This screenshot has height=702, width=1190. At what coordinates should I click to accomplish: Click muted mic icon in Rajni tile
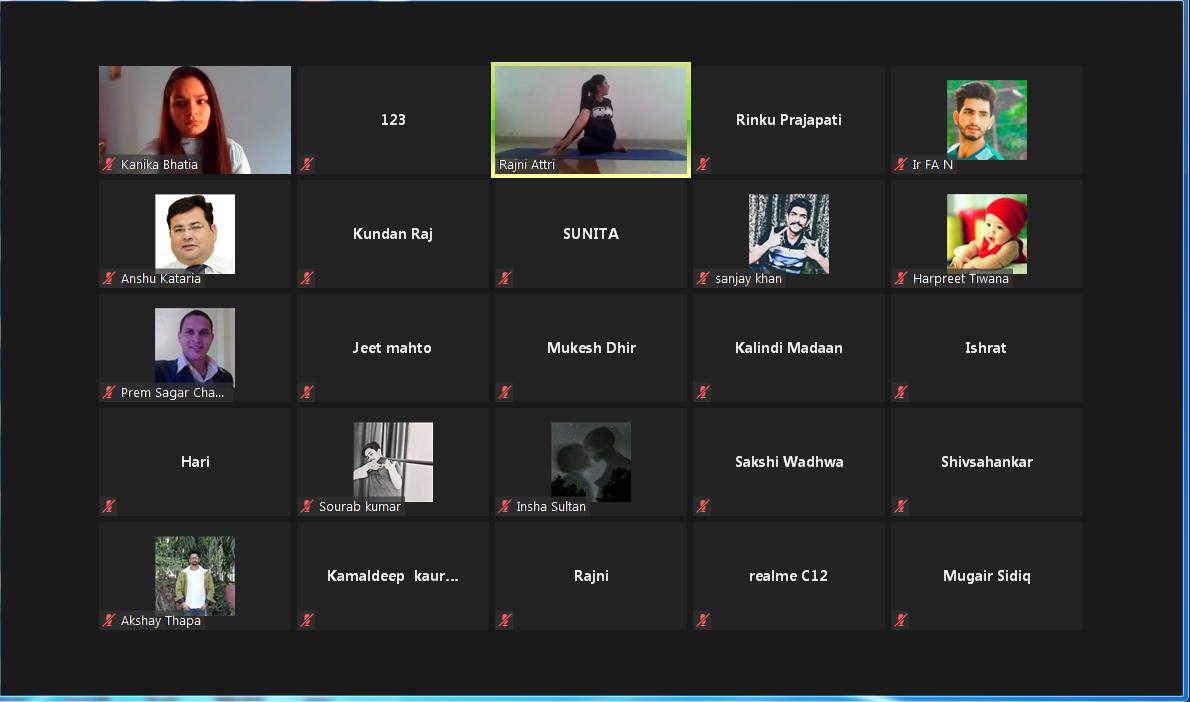[505, 620]
